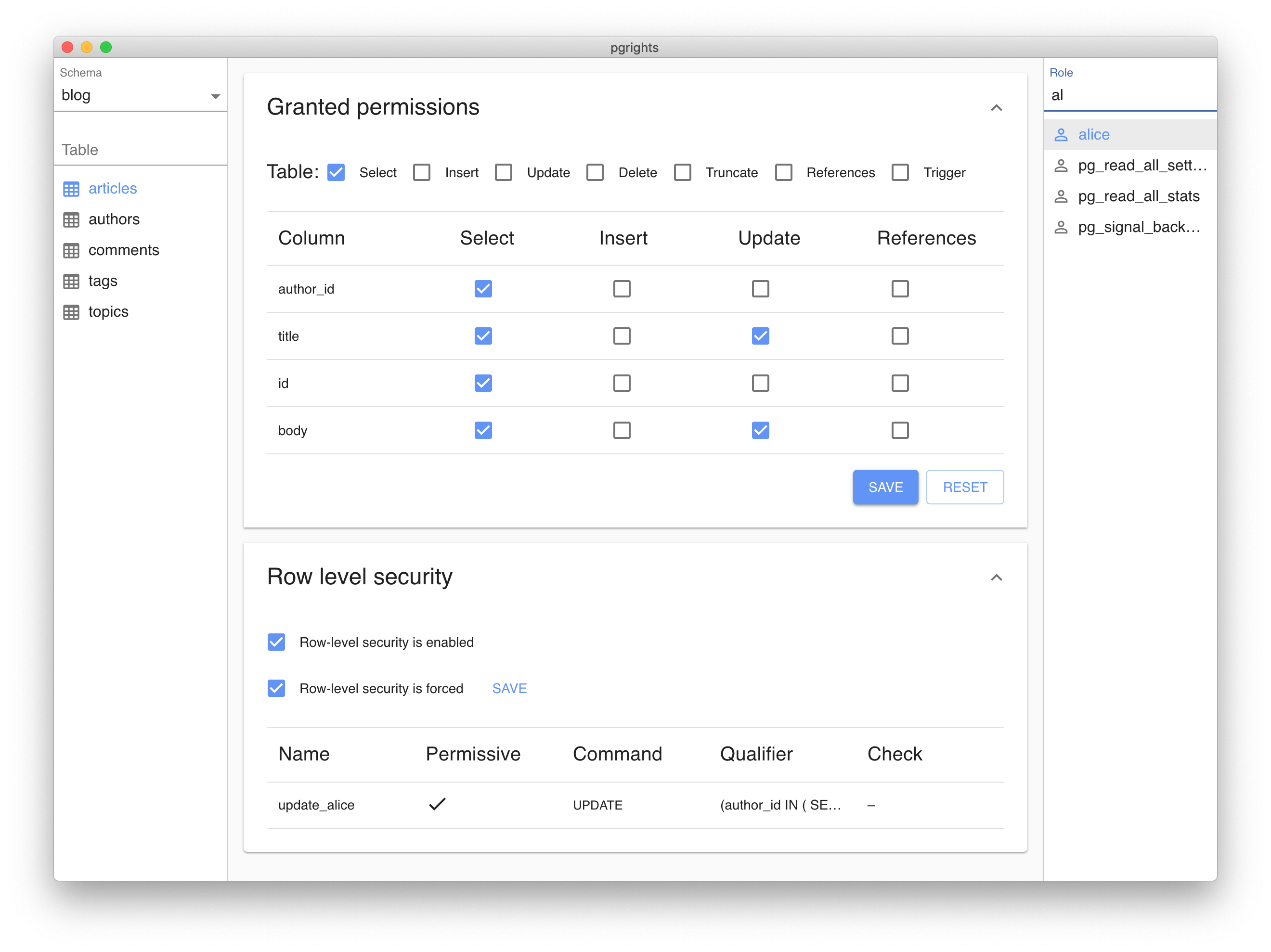Click the authors table grid icon
The height and width of the screenshot is (952, 1271).
(71, 220)
